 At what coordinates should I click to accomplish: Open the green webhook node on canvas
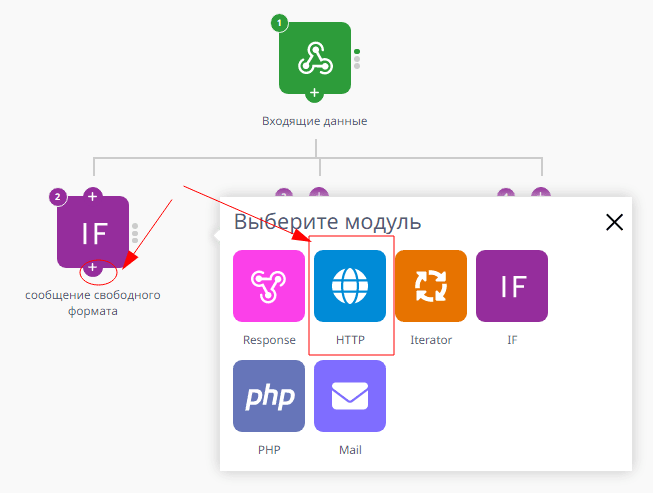314,58
